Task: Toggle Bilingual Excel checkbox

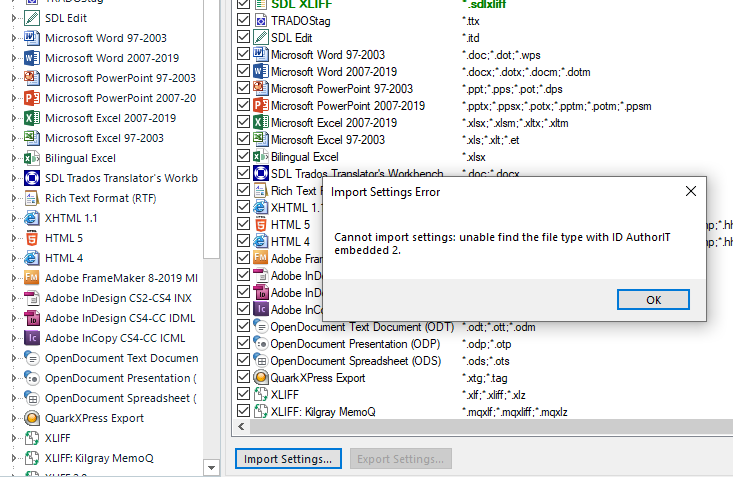Action: [243, 156]
